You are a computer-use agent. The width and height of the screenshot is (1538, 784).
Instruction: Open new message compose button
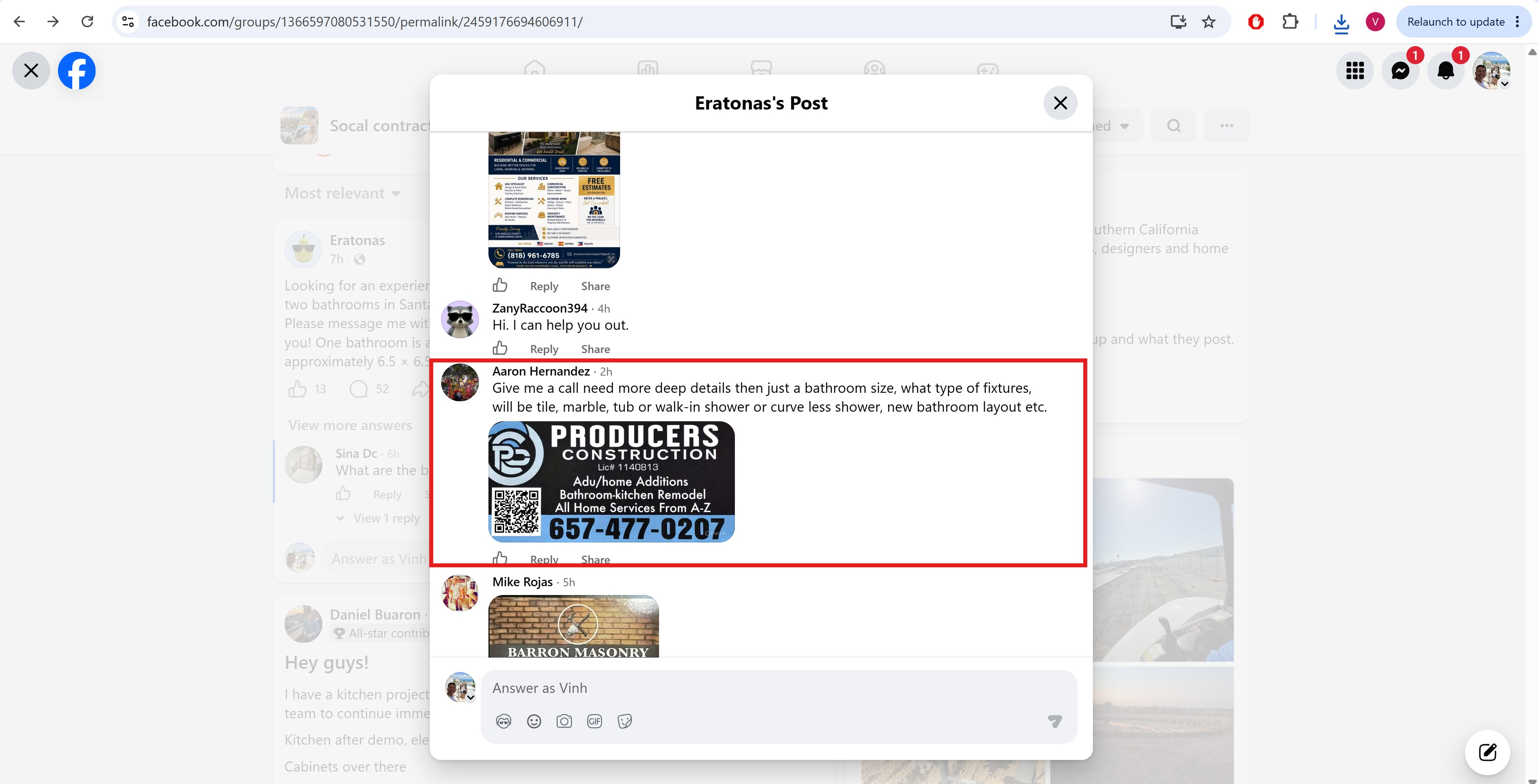pyautogui.click(x=1487, y=752)
